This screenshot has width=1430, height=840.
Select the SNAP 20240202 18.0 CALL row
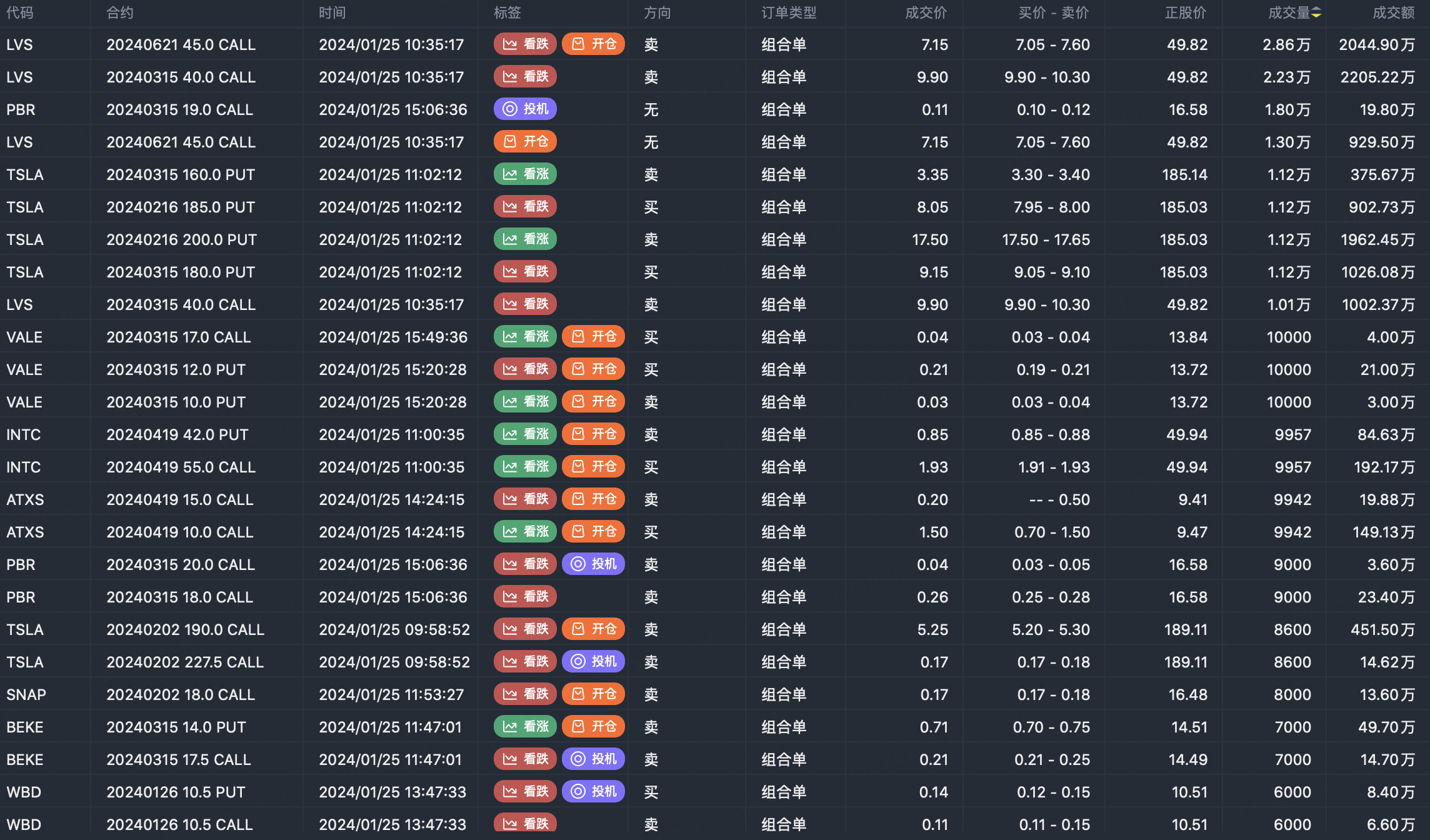pos(181,694)
